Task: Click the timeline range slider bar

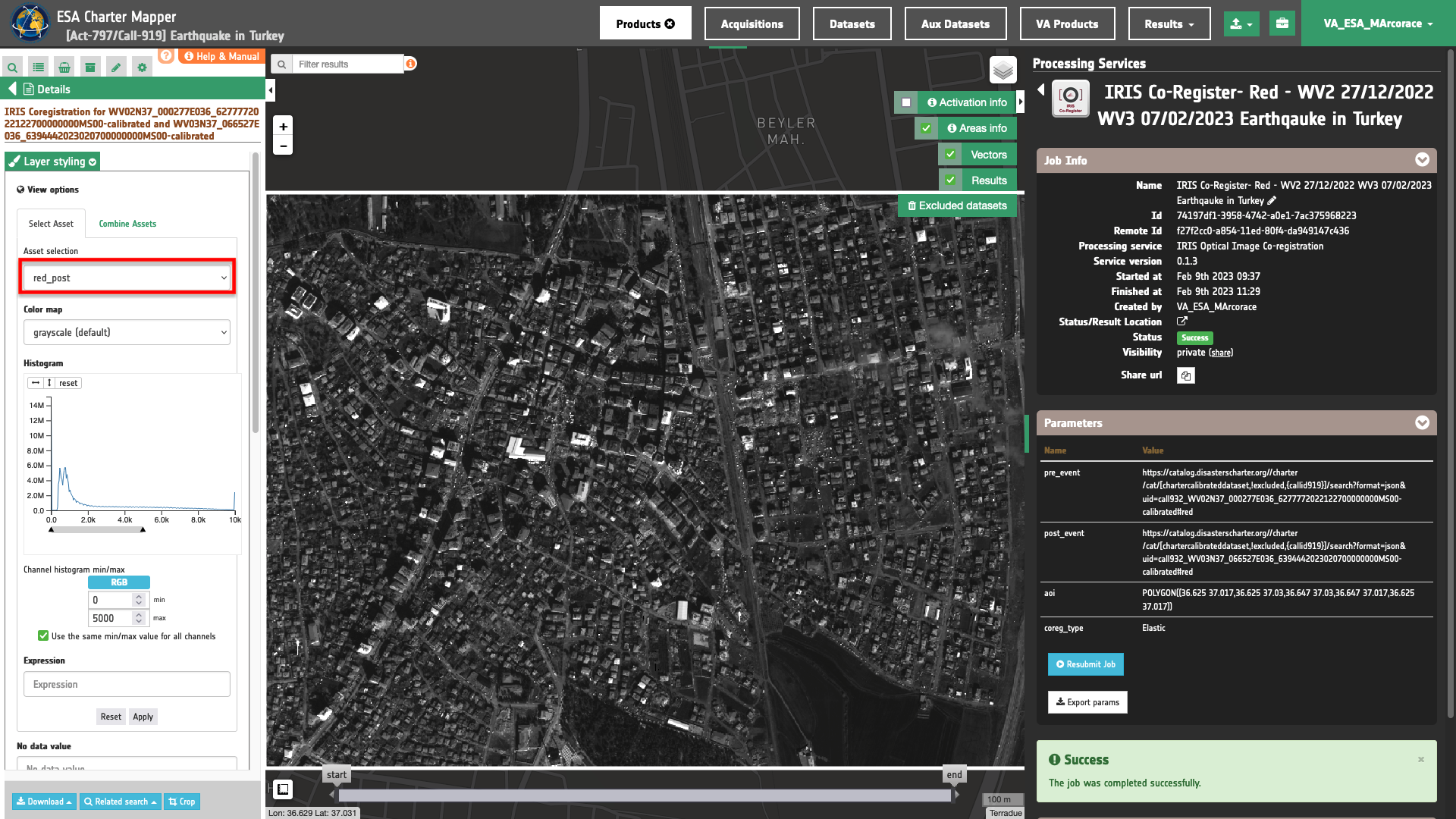Action: 645,795
